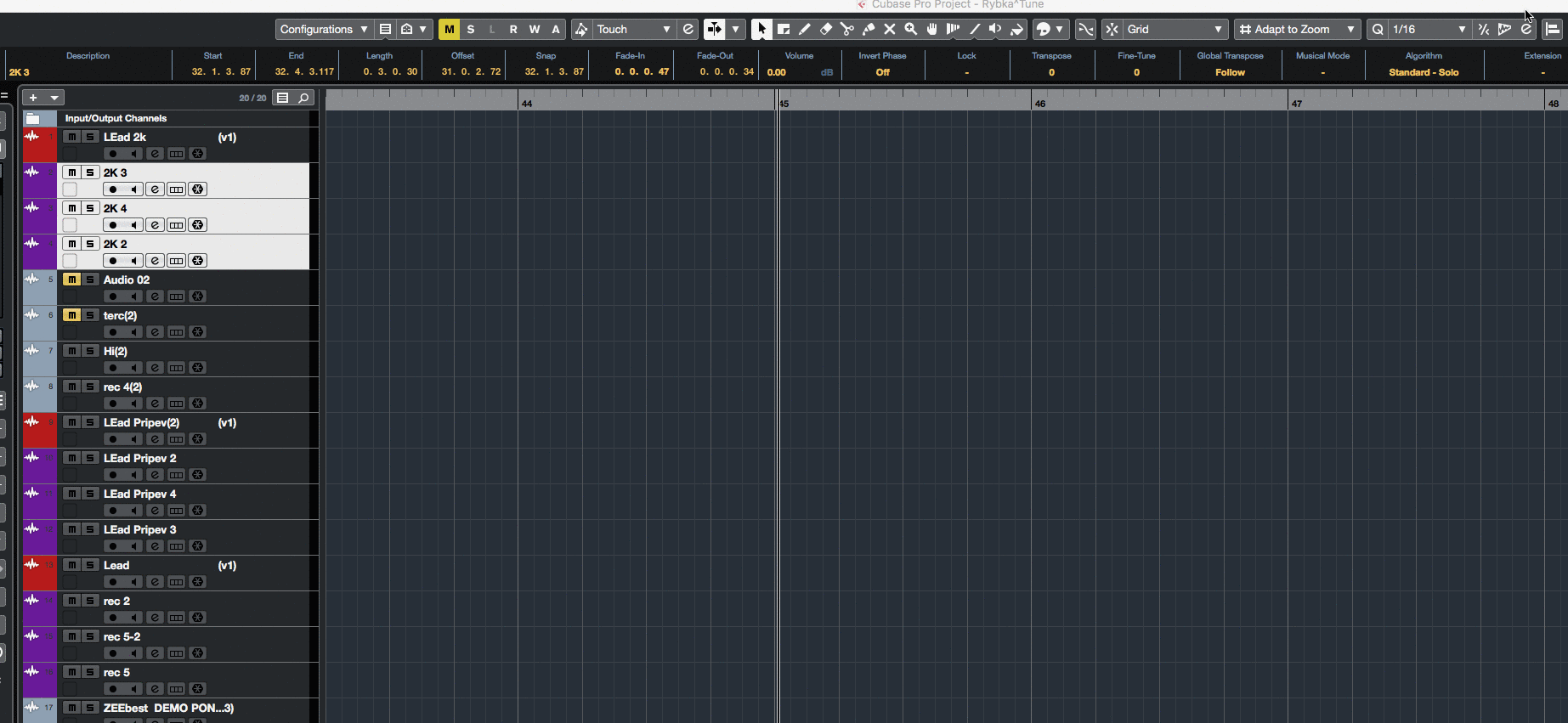Click the red color strip of LEad 2k
Viewport: 1568px width, 723px height.
point(40,145)
